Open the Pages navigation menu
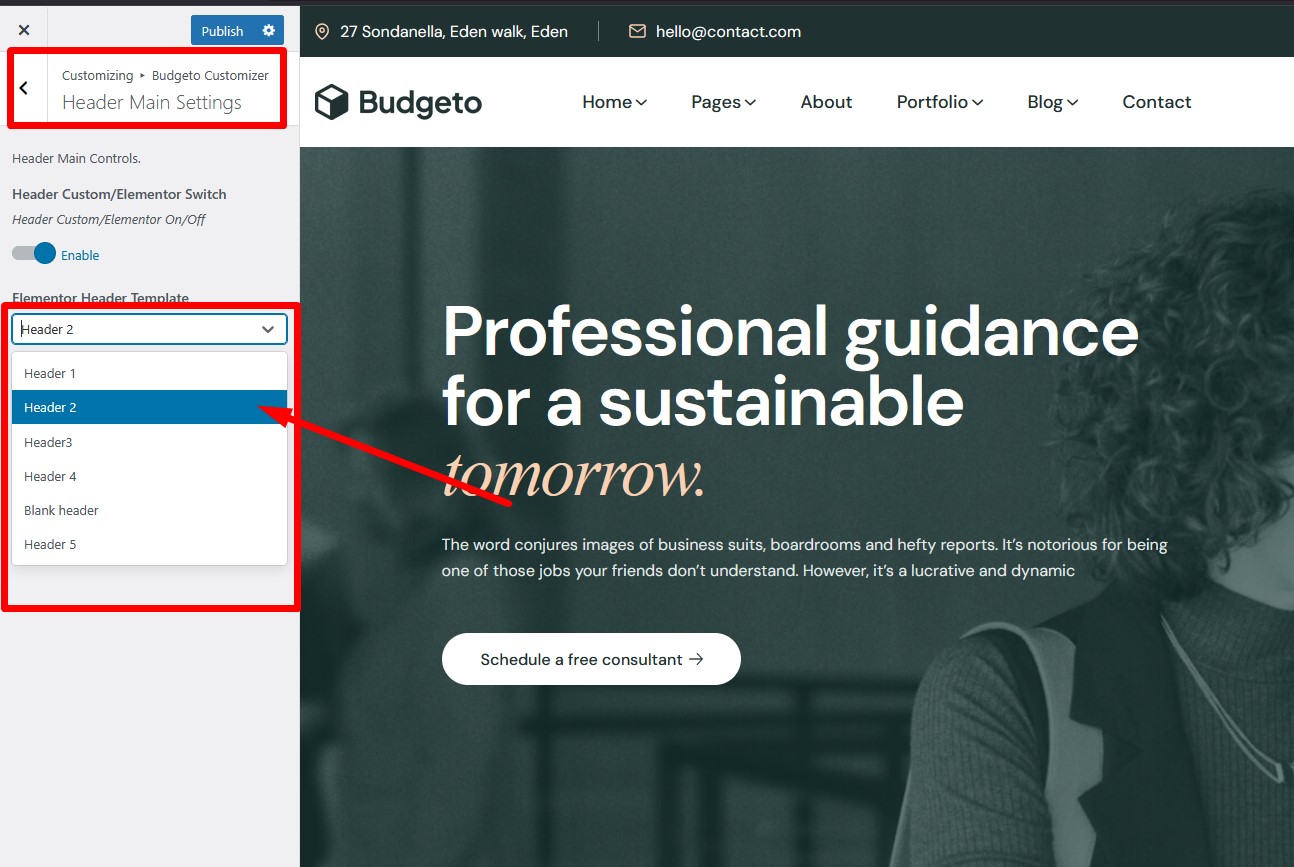1294x867 pixels. (x=723, y=102)
